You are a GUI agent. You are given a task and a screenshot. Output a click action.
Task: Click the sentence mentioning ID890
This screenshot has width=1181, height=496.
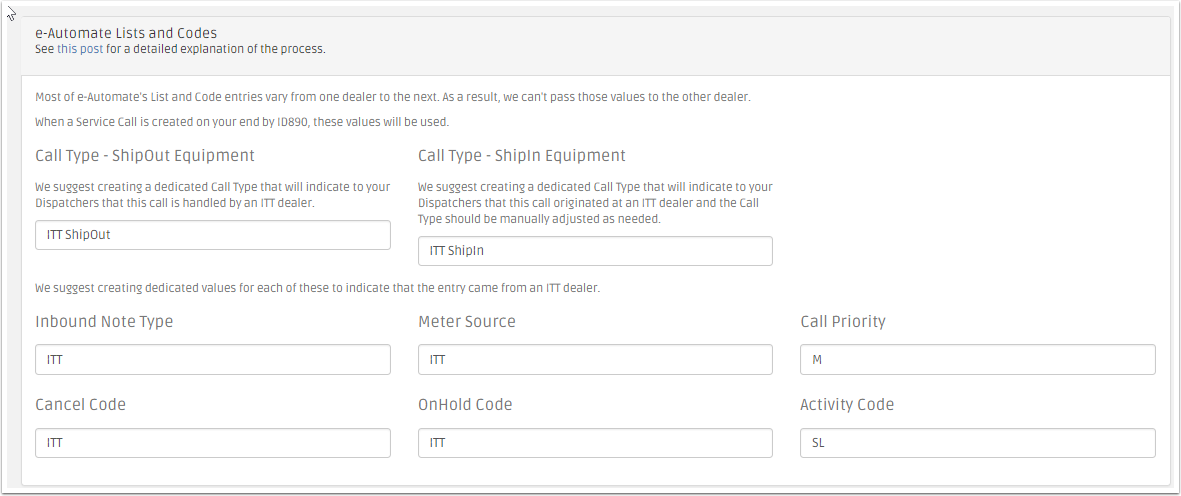click(242, 122)
